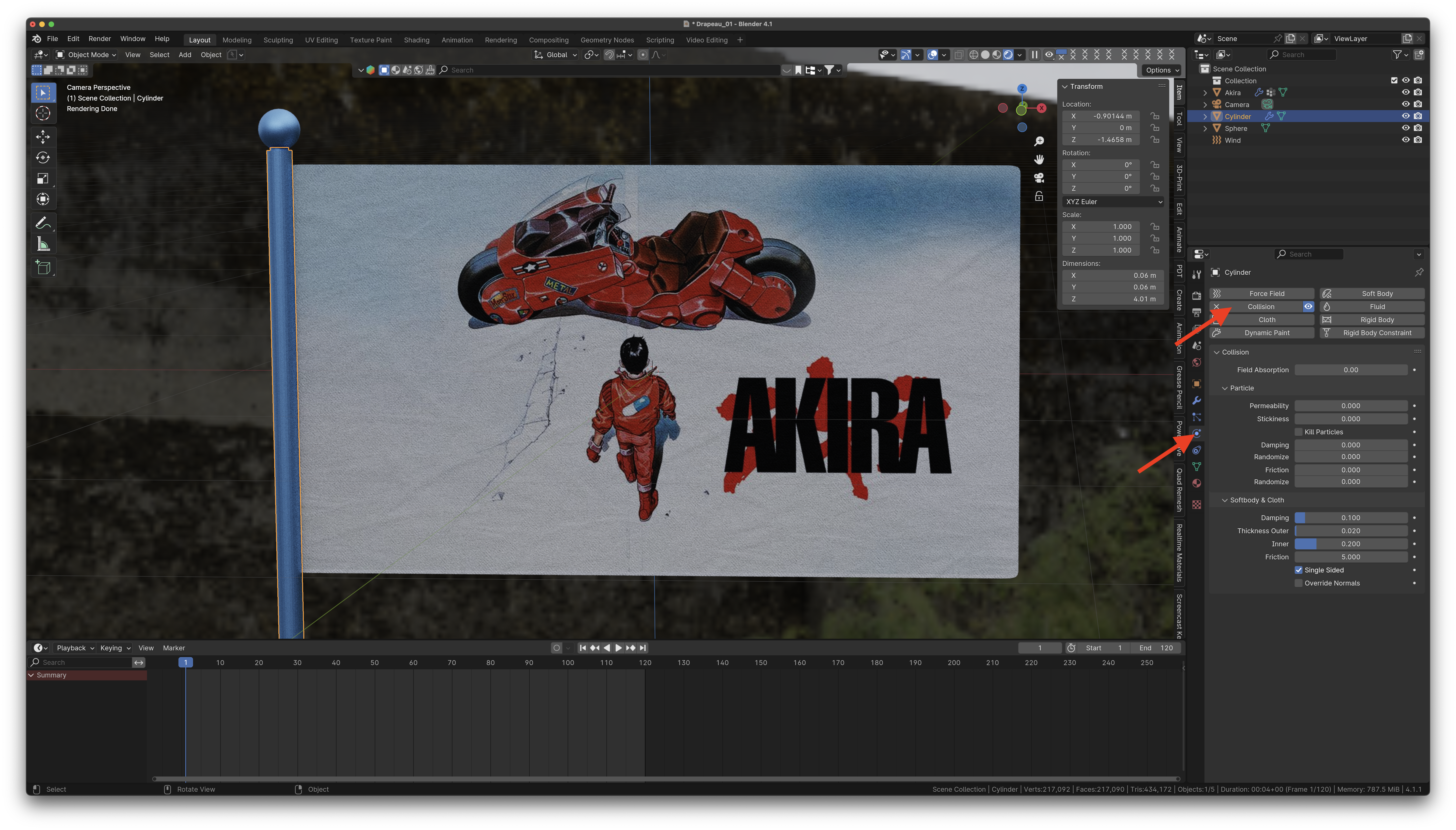The image size is (1456, 830).
Task: Open the Object Mode dropdown
Action: pos(86,55)
